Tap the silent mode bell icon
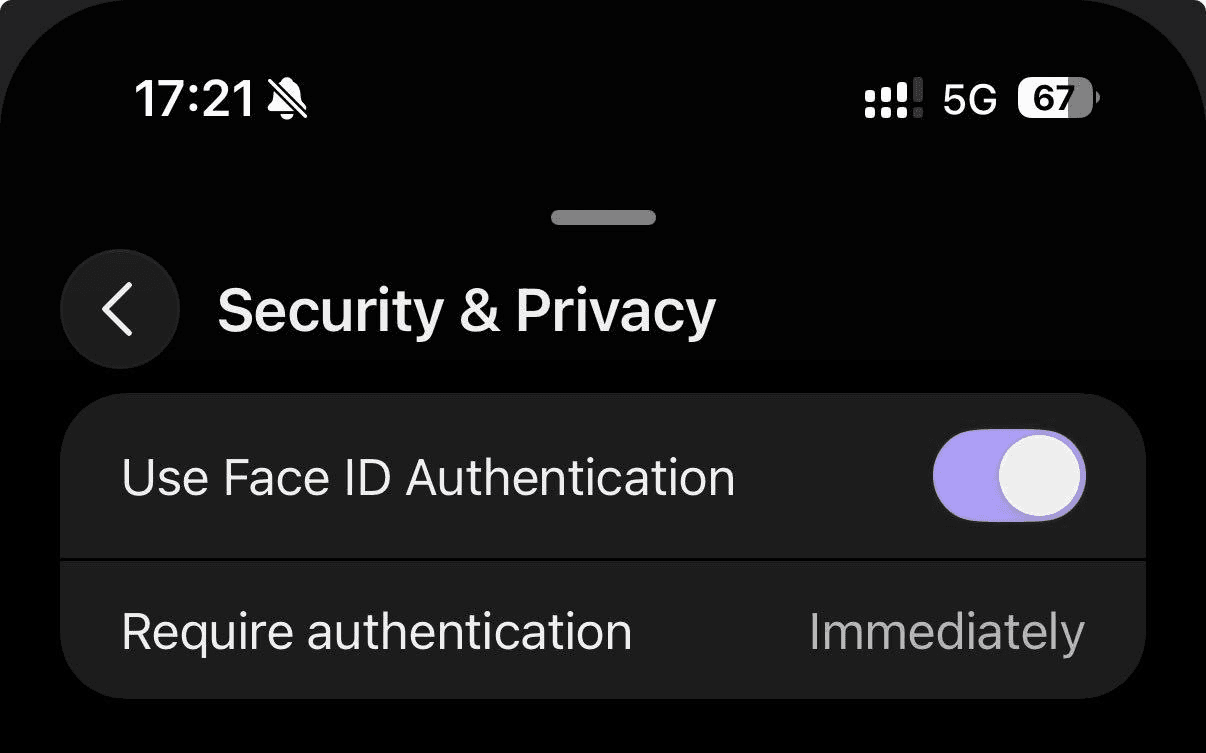The height and width of the screenshot is (753, 1206). (288, 99)
